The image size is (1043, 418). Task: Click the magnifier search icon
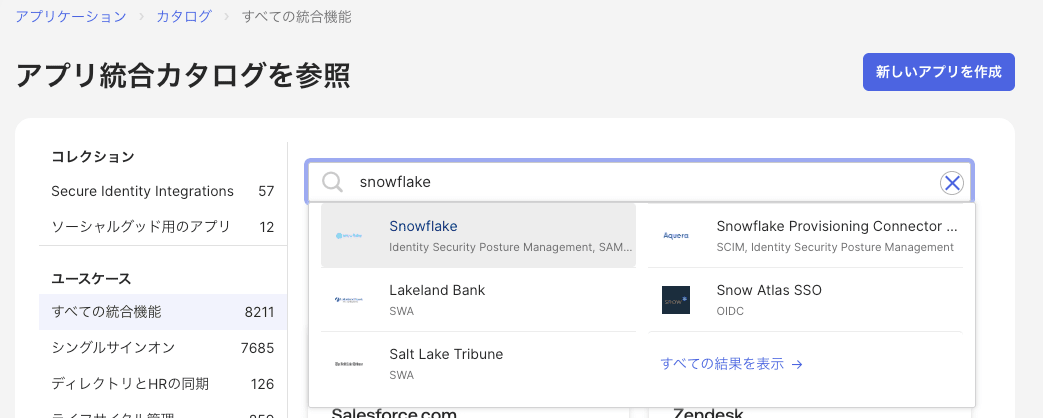click(x=332, y=183)
